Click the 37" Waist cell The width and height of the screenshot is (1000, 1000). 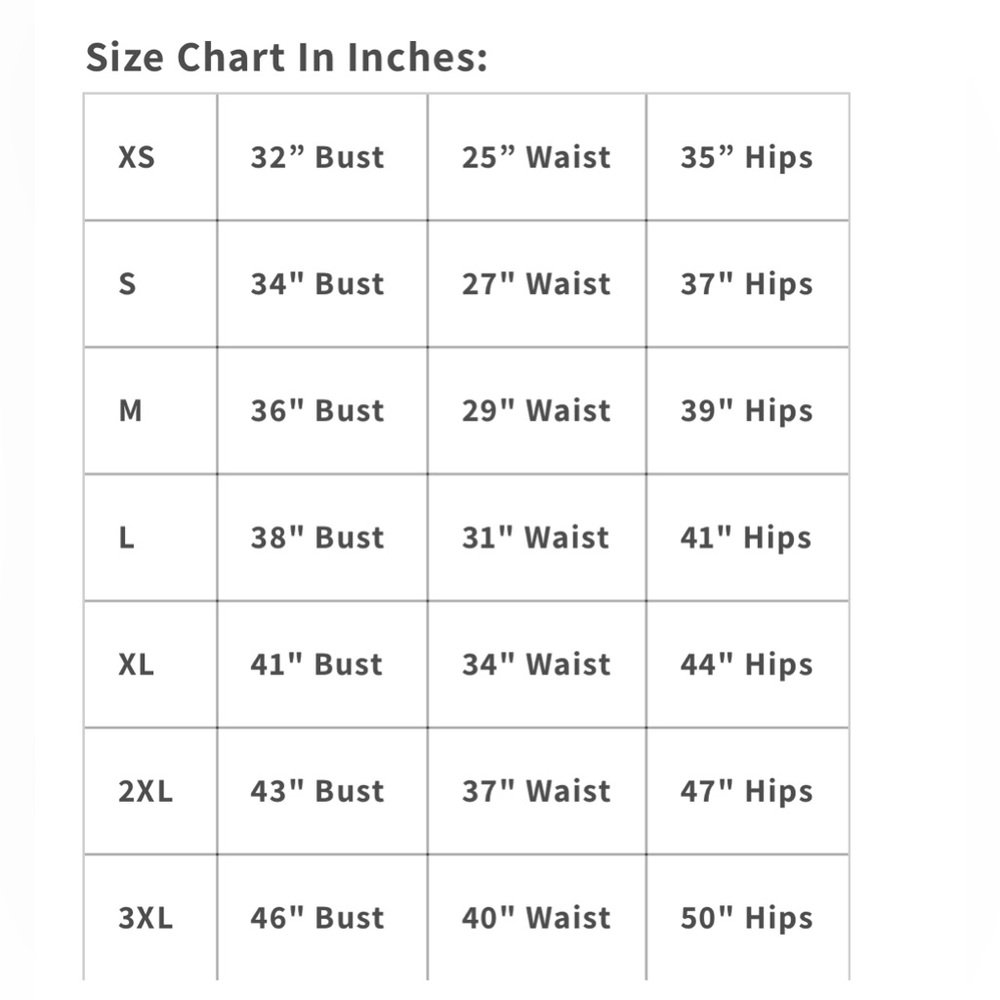click(537, 791)
